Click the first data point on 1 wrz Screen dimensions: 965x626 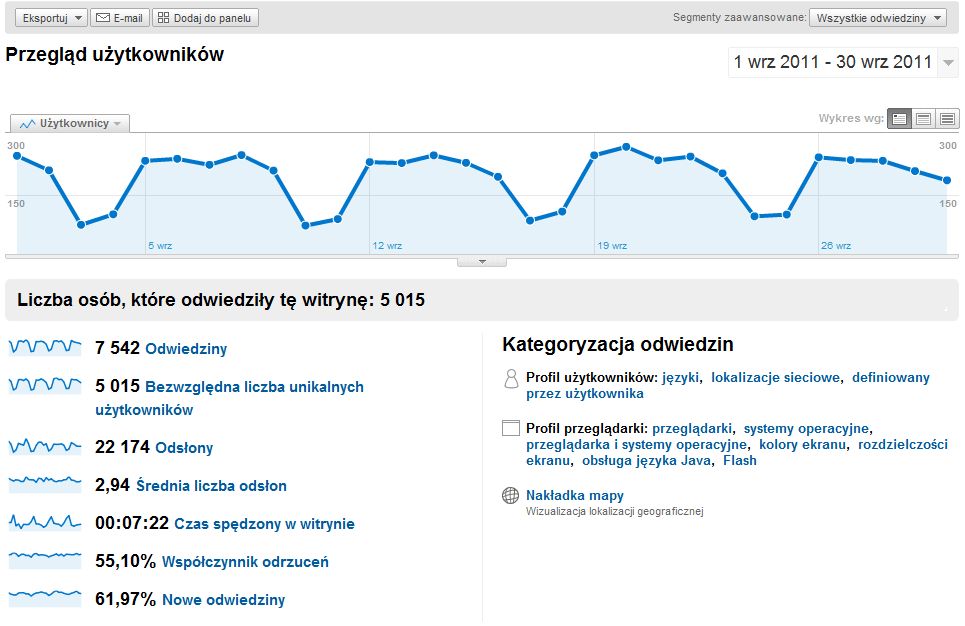pyautogui.click(x=17, y=156)
